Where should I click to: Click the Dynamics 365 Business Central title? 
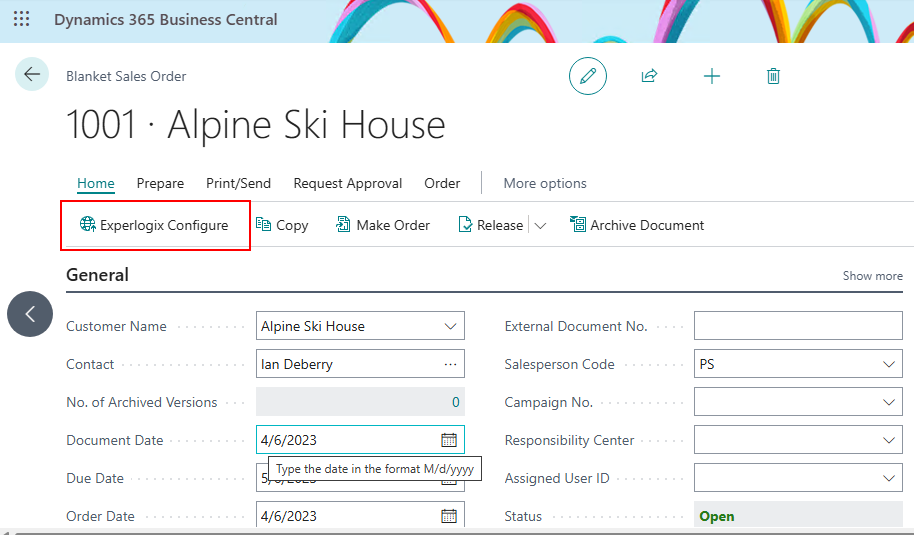click(x=166, y=19)
